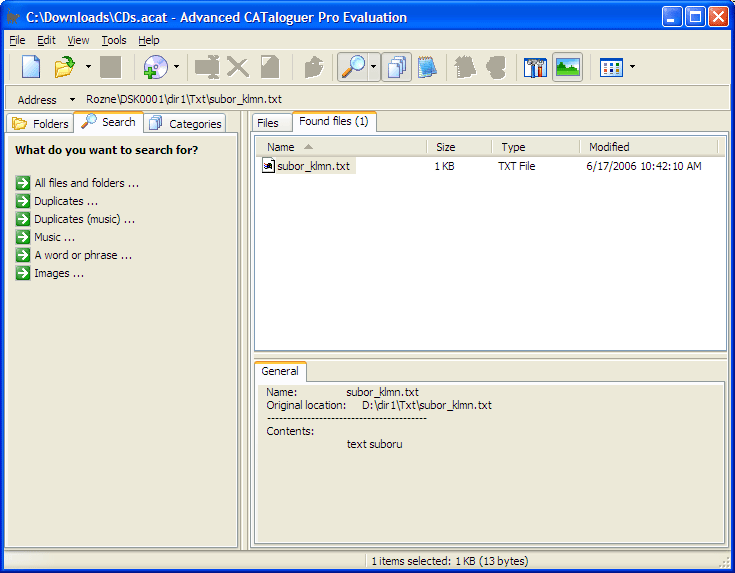This screenshot has width=735, height=573.
Task: Click the TXT File type cell
Action: click(x=517, y=166)
